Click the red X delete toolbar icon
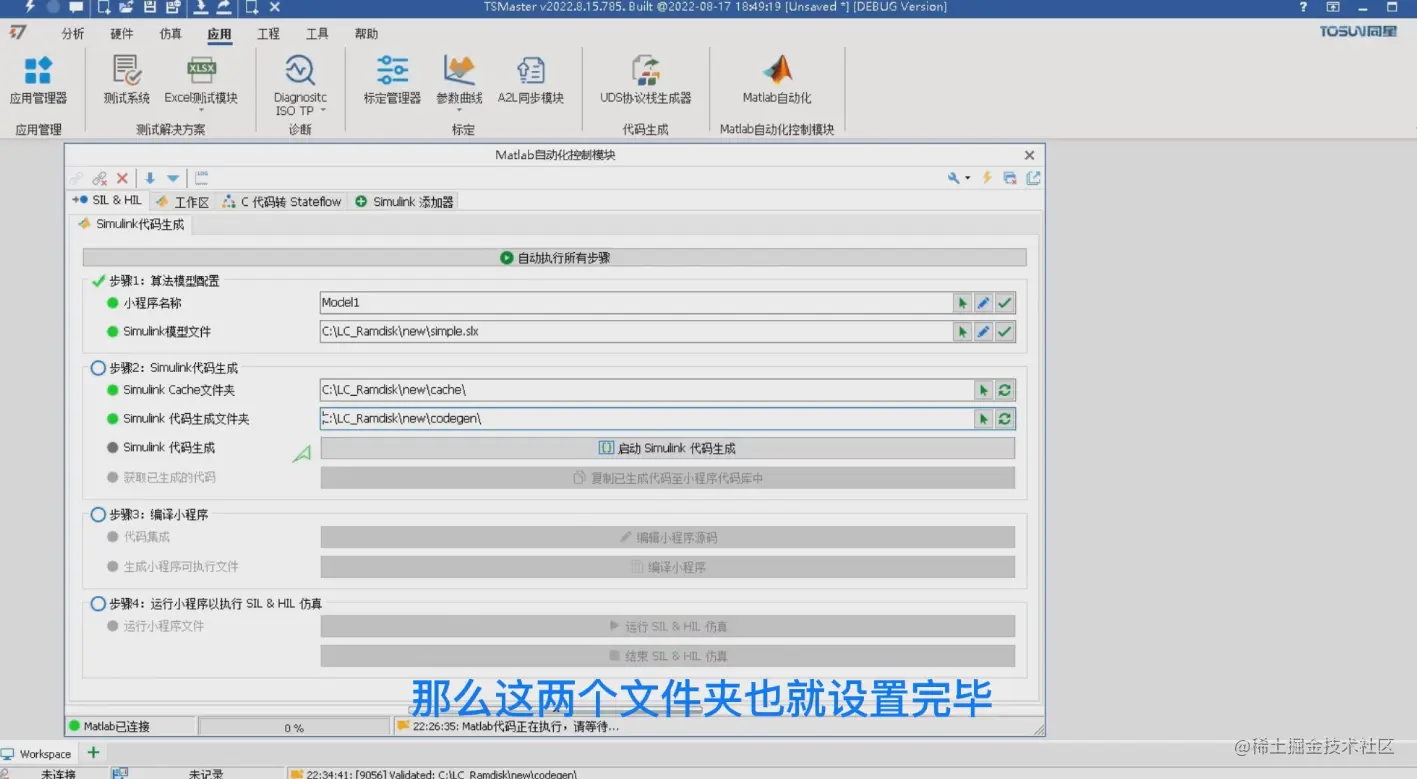 [122, 178]
